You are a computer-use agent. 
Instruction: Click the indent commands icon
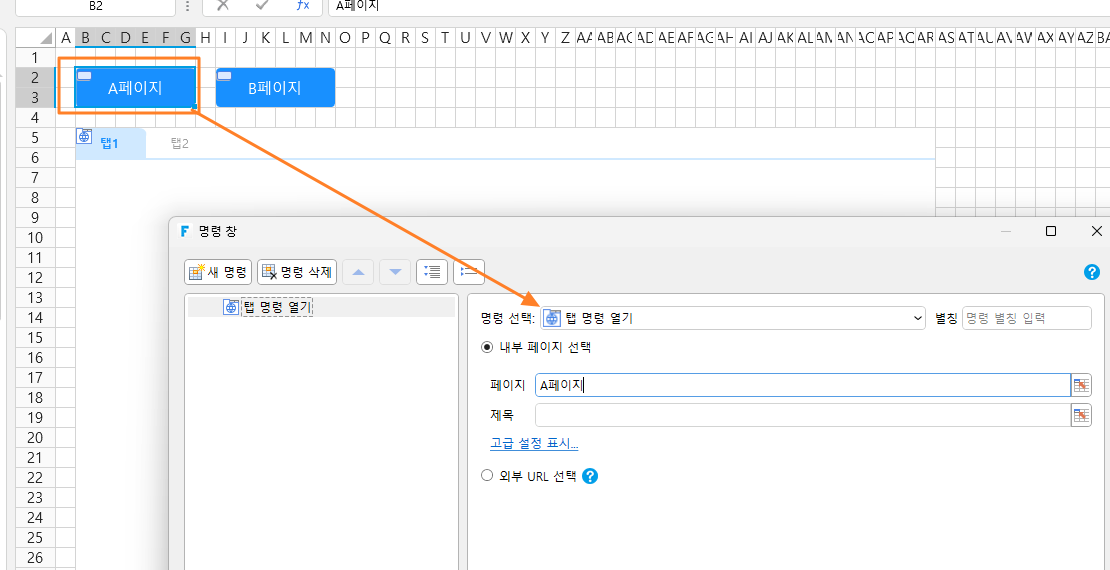click(432, 271)
